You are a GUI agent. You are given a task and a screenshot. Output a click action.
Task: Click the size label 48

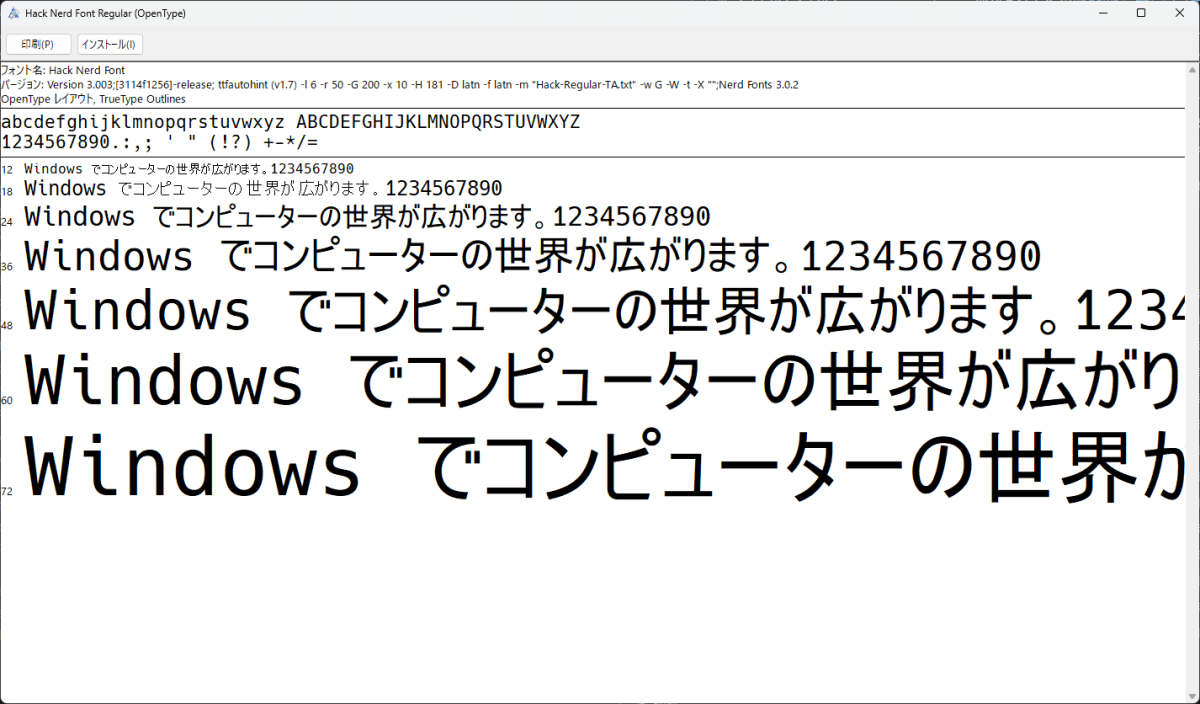8,326
